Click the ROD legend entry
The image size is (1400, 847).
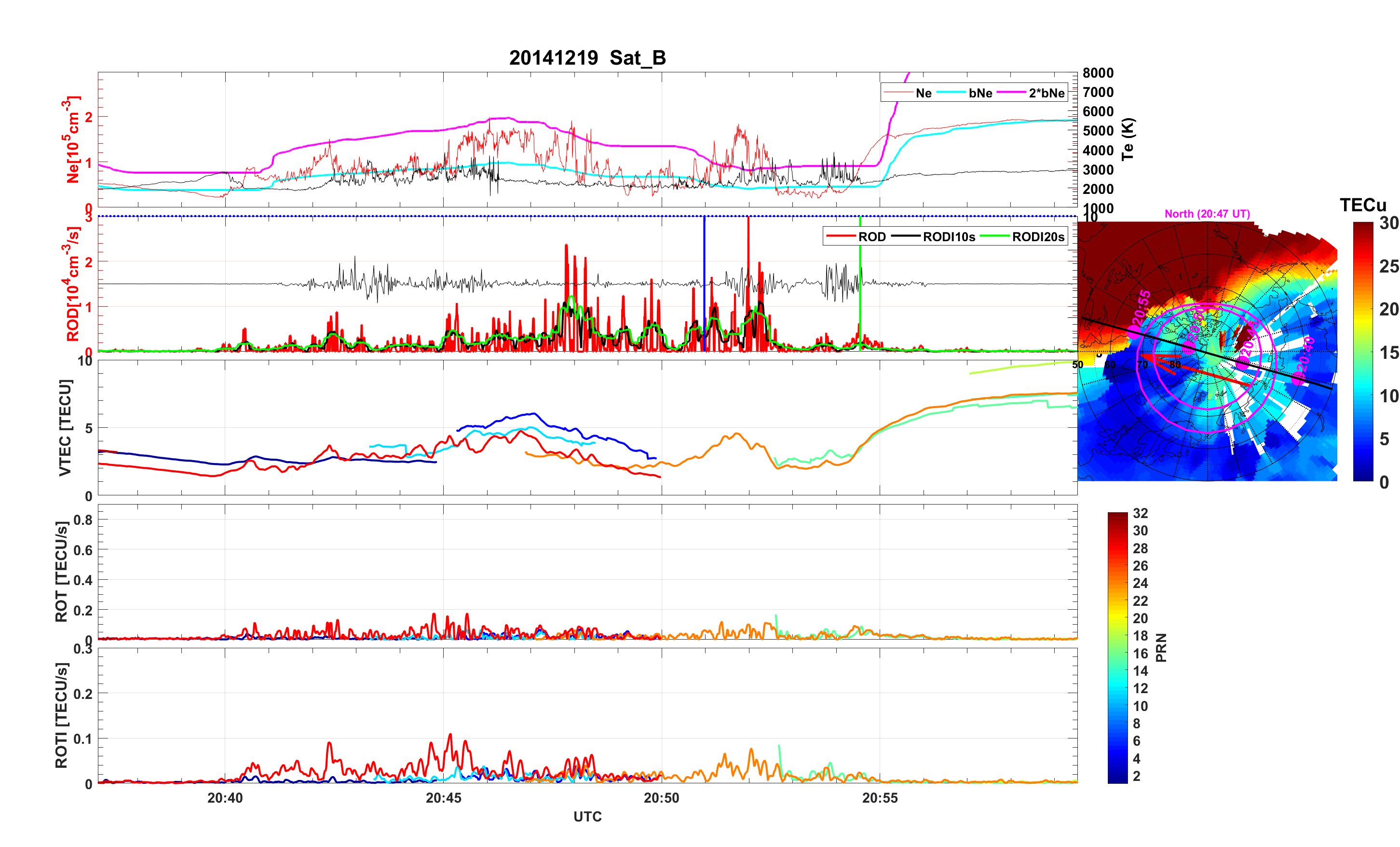tap(871, 236)
